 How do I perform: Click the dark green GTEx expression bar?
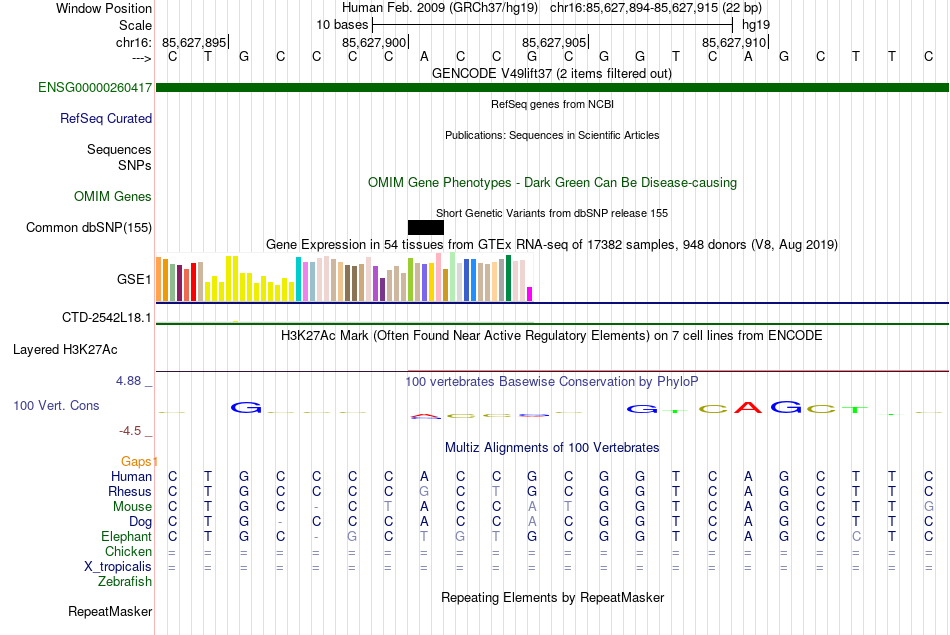click(x=508, y=278)
